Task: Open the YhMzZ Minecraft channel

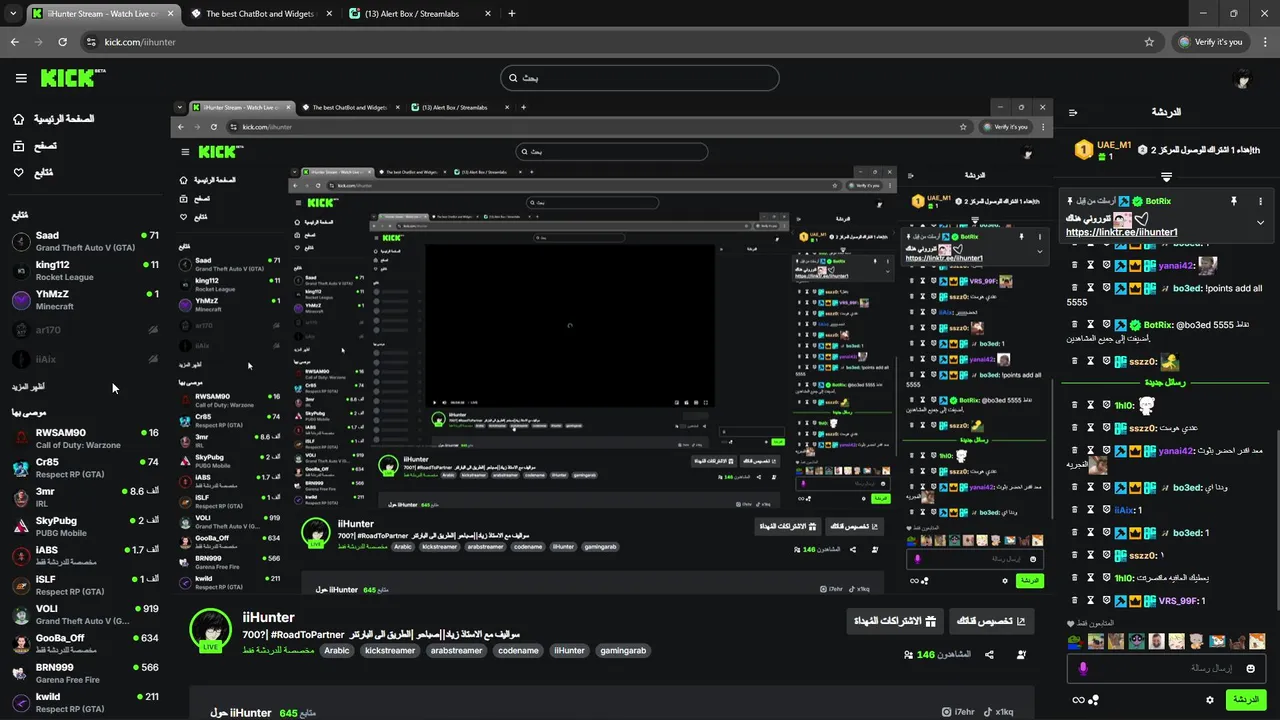Action: (85, 300)
